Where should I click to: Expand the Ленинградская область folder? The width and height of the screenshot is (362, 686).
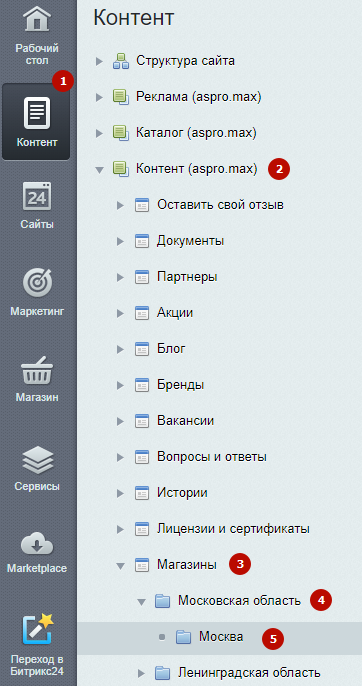click(141, 673)
